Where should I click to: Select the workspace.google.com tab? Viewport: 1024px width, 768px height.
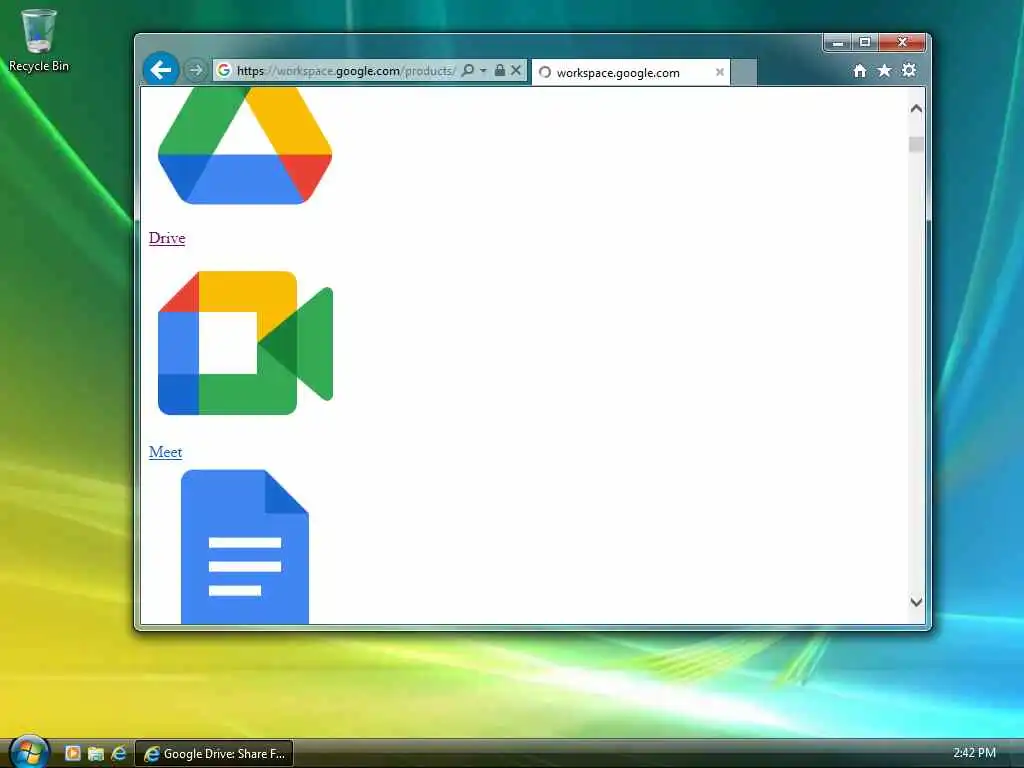[631, 72]
